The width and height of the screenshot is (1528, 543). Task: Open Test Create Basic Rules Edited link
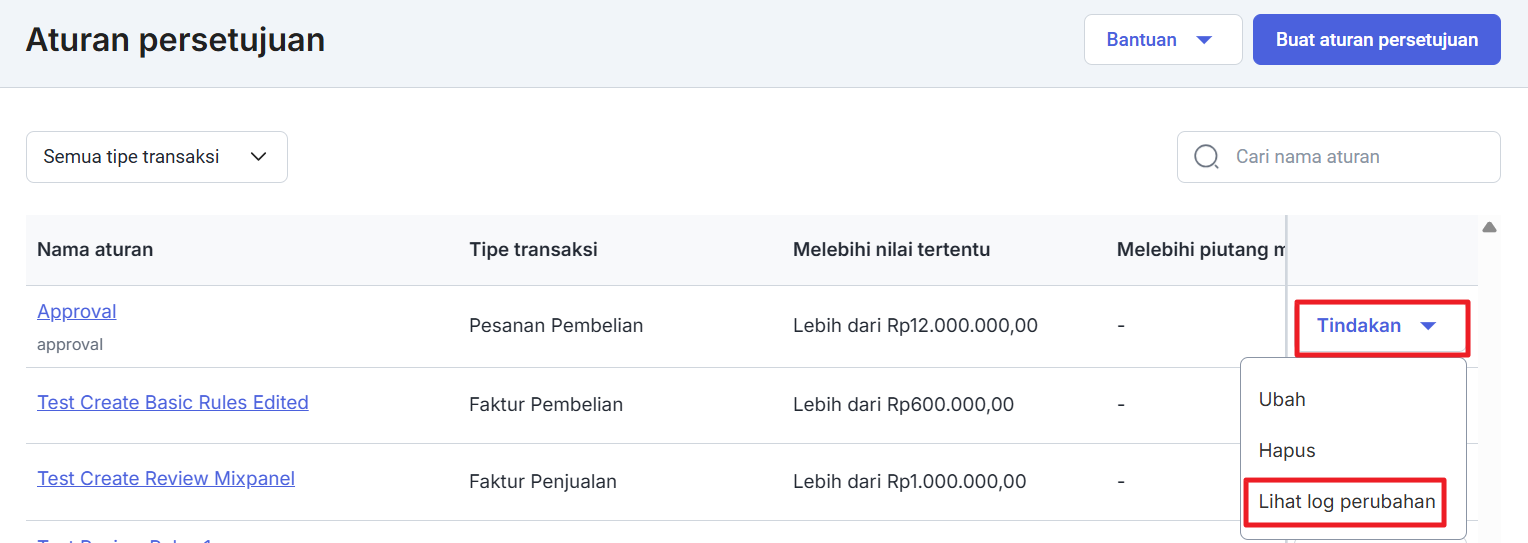pyautogui.click(x=173, y=402)
